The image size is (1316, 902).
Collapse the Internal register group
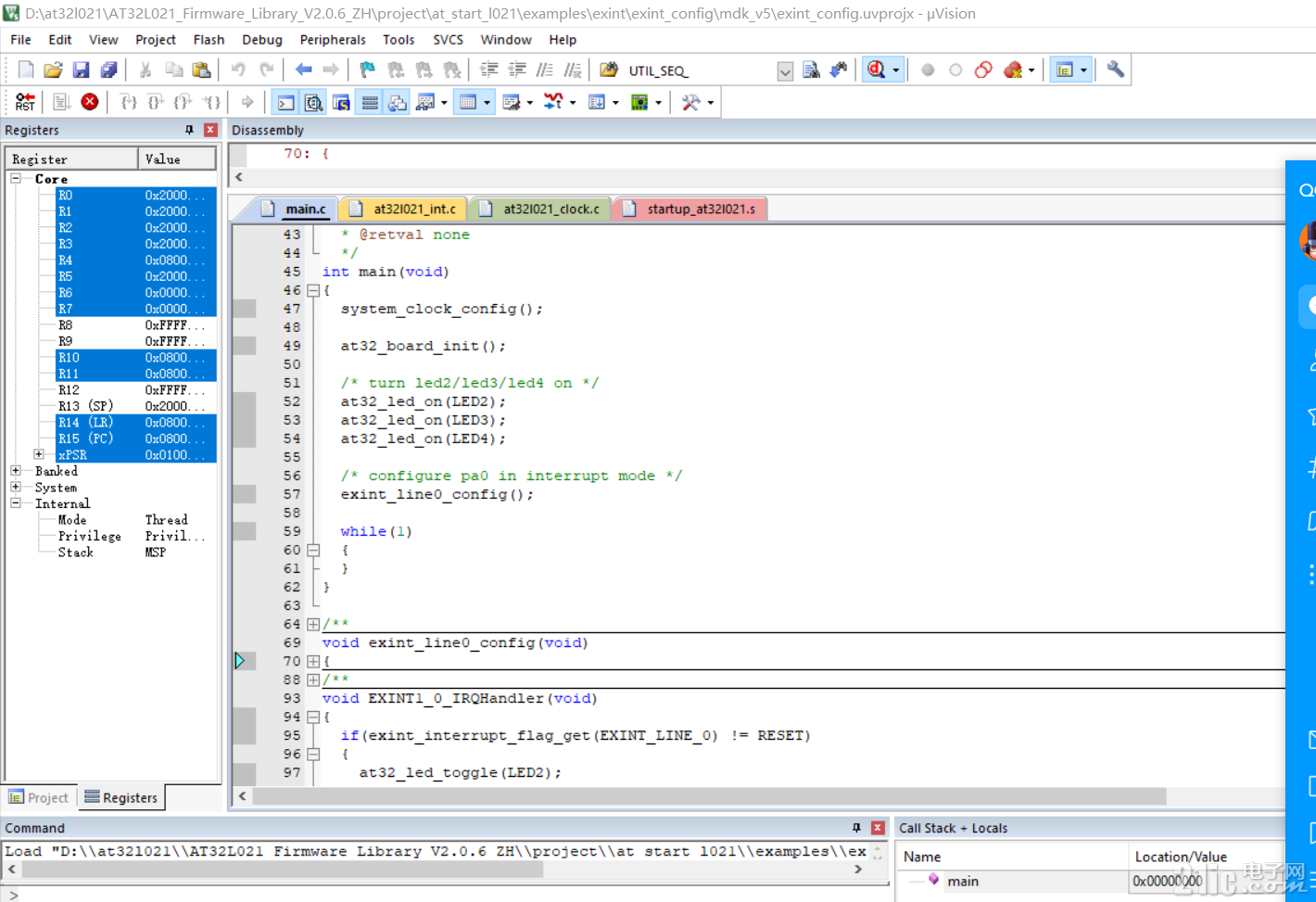point(16,503)
